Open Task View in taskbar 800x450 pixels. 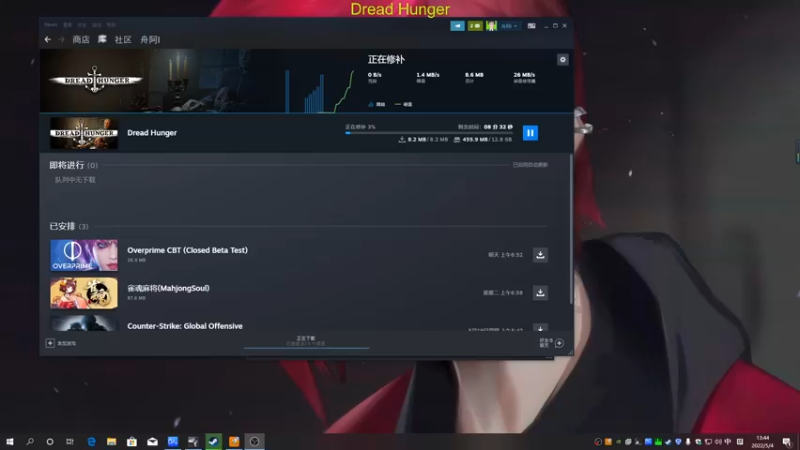click(70, 441)
